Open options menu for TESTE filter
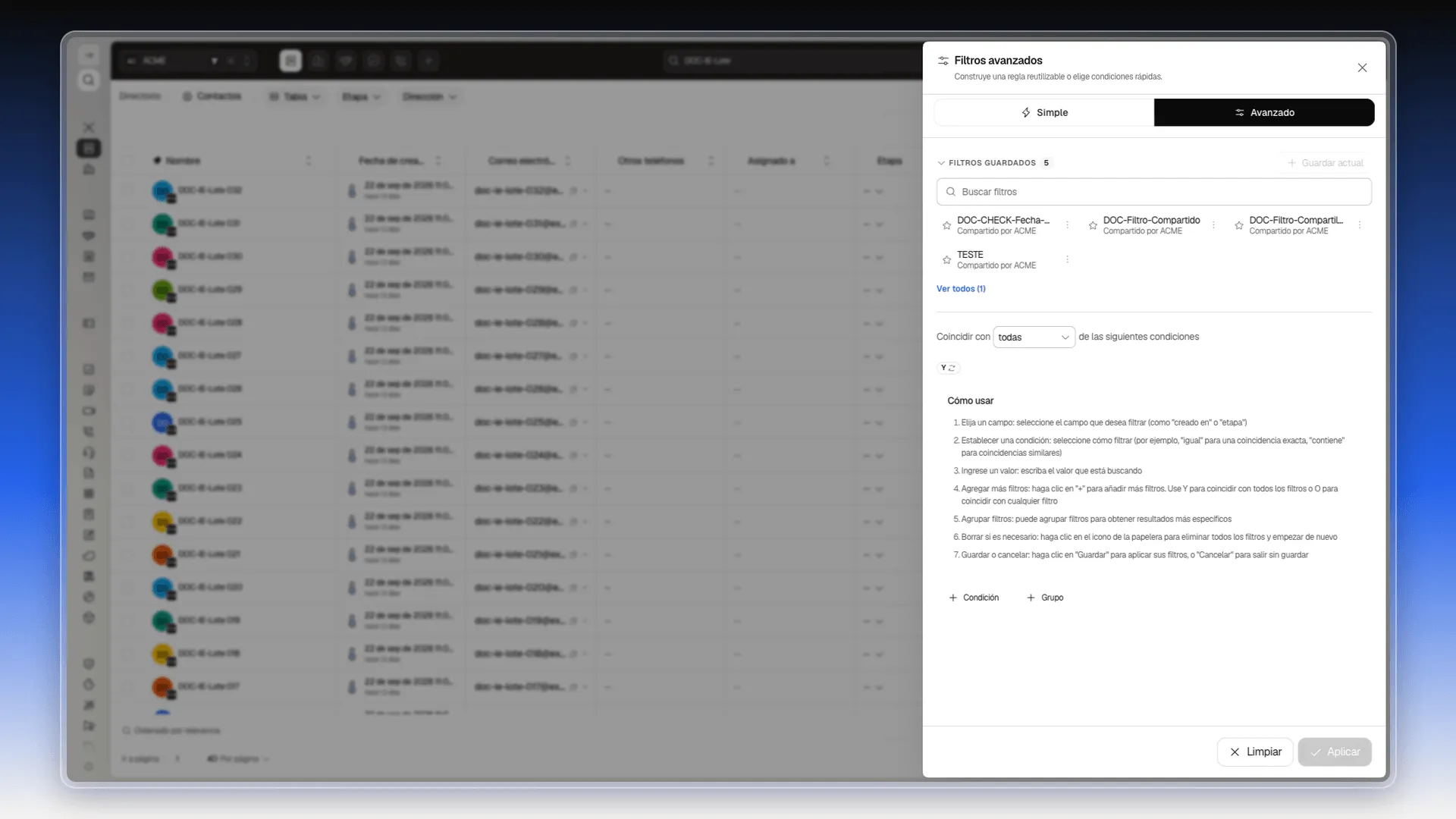1456x819 pixels. 1067,259
